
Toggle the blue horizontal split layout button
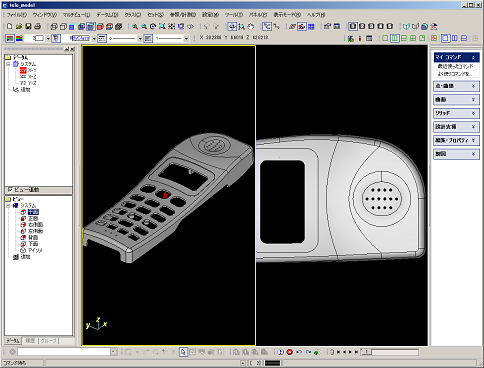pyautogui.click(x=464, y=38)
